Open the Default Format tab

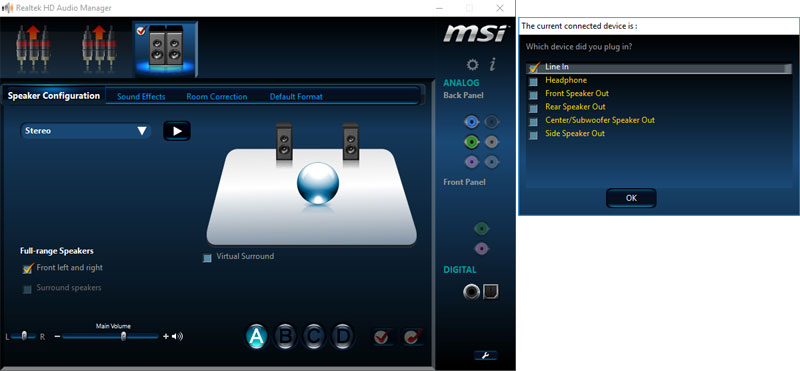pos(296,96)
